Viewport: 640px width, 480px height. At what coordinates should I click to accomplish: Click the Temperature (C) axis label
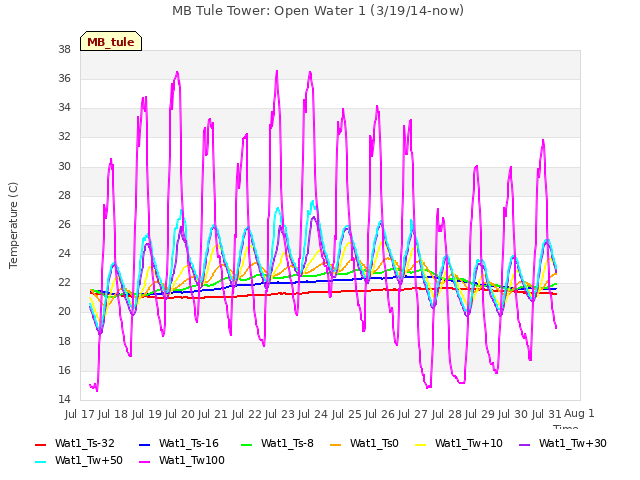[x=13, y=225]
